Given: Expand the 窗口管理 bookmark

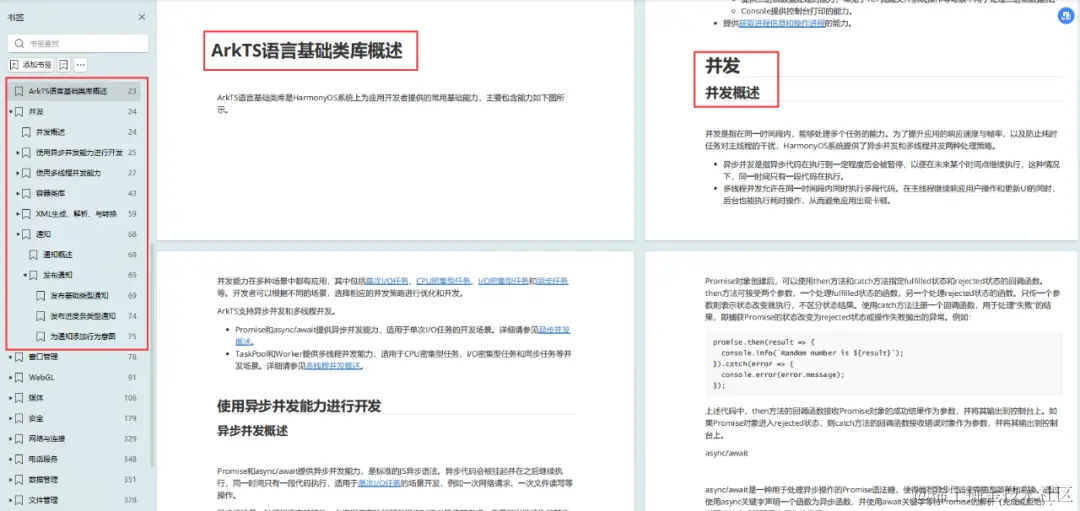Looking at the screenshot, I should coord(10,357).
